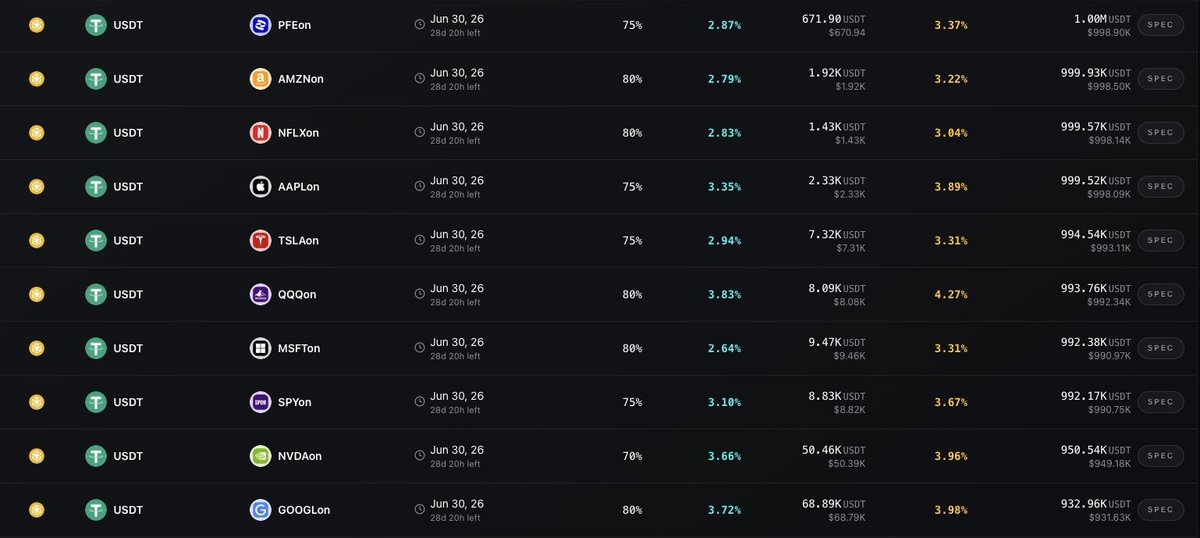
Task: Click the SPEC button in NVDAon row
Action: click(x=1161, y=456)
